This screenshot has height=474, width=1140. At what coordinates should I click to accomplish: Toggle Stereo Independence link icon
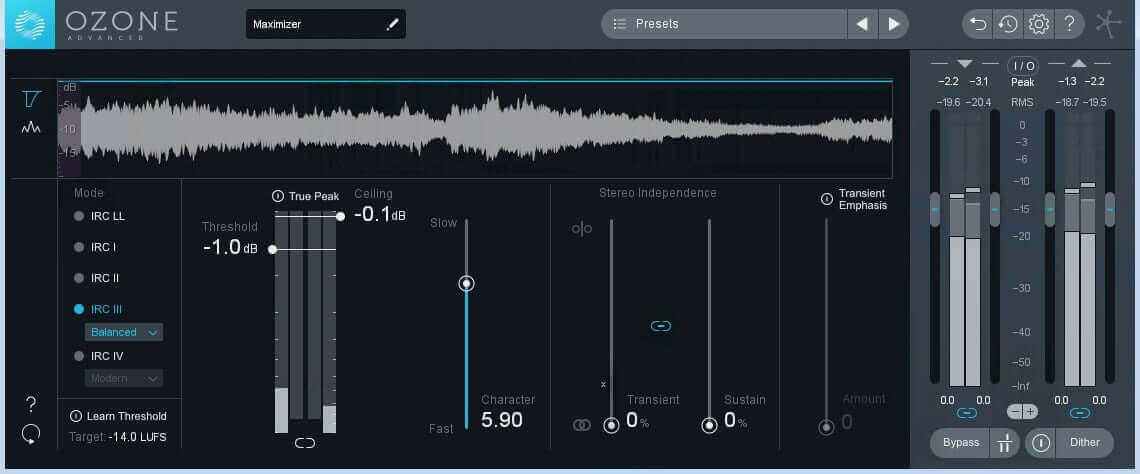tap(660, 326)
